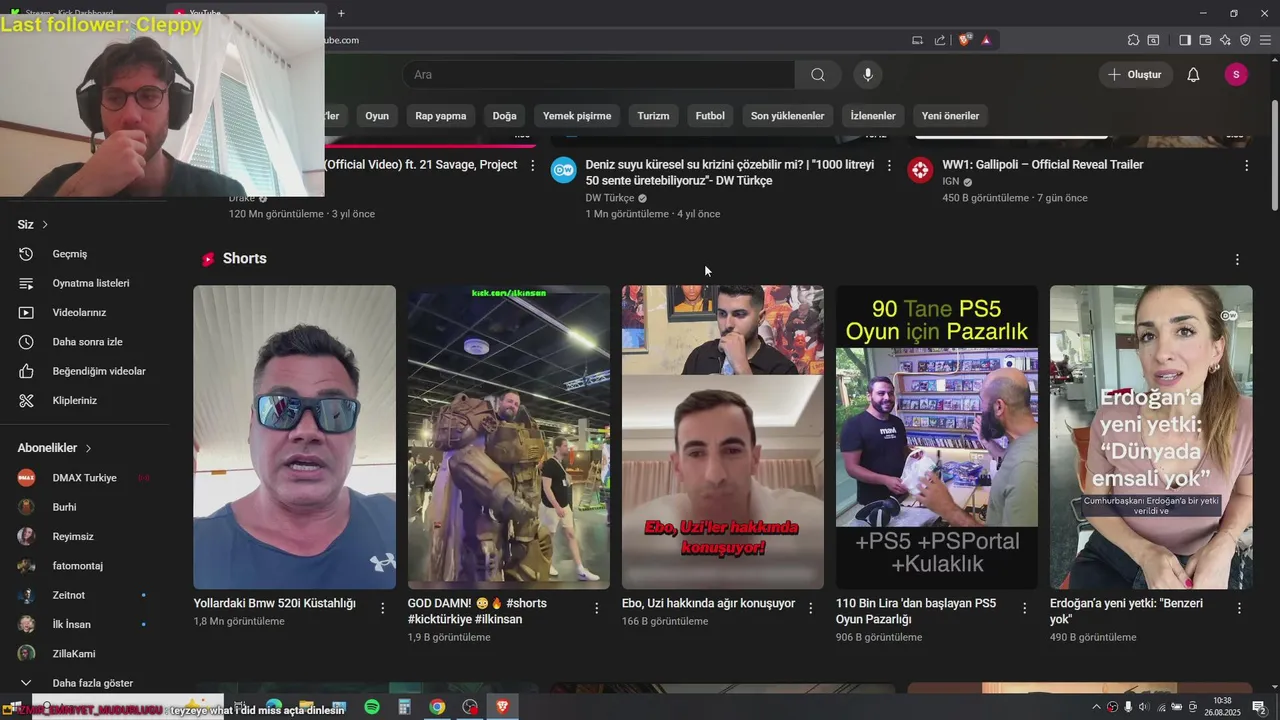Expand the Abonelikler section chevron
Image resolution: width=1280 pixels, height=720 pixels.
point(88,449)
